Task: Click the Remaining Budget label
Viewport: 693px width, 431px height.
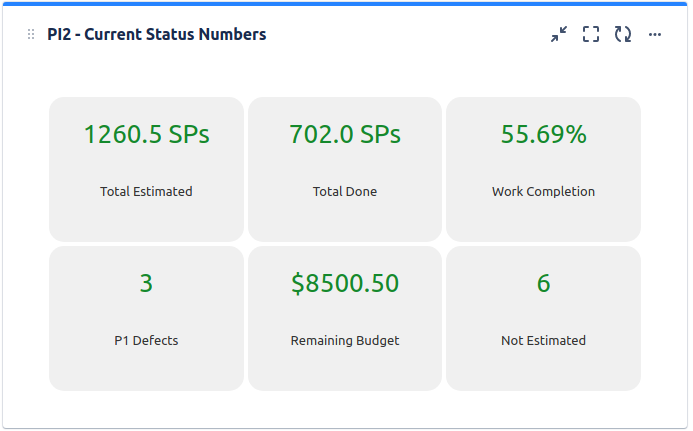Action: 345,340
